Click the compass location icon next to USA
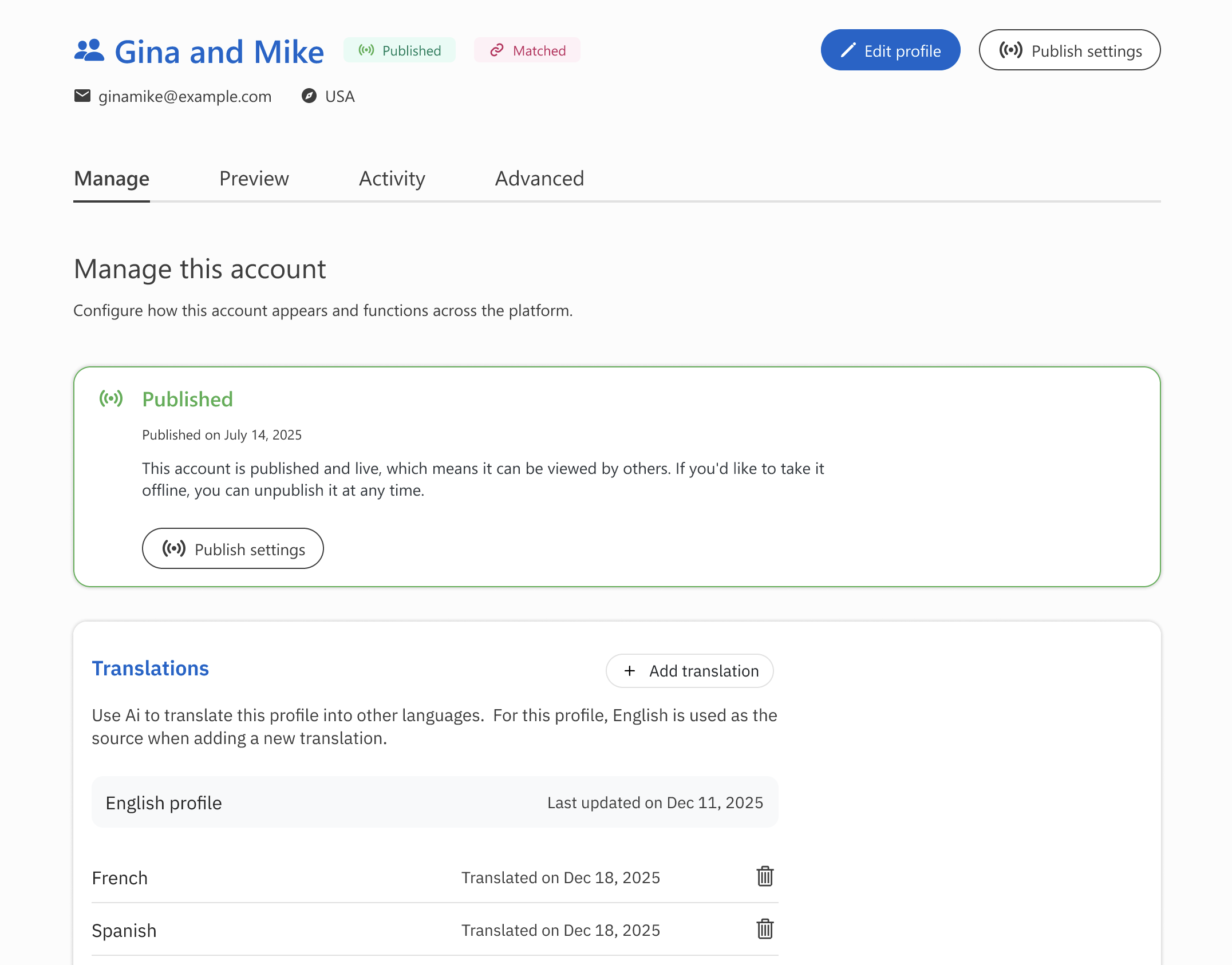The image size is (1232, 965). 309,96
